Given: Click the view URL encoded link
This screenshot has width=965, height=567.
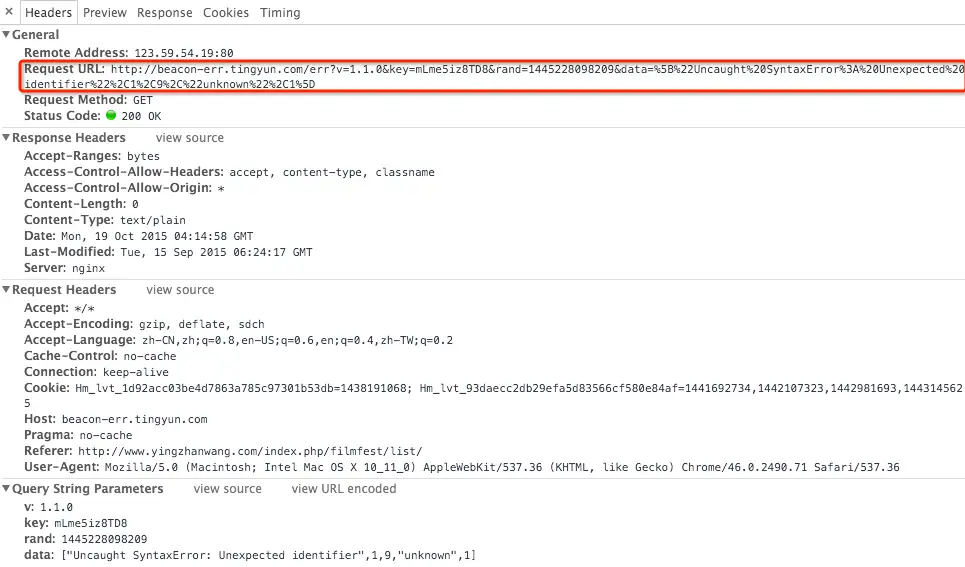Looking at the screenshot, I should (344, 489).
